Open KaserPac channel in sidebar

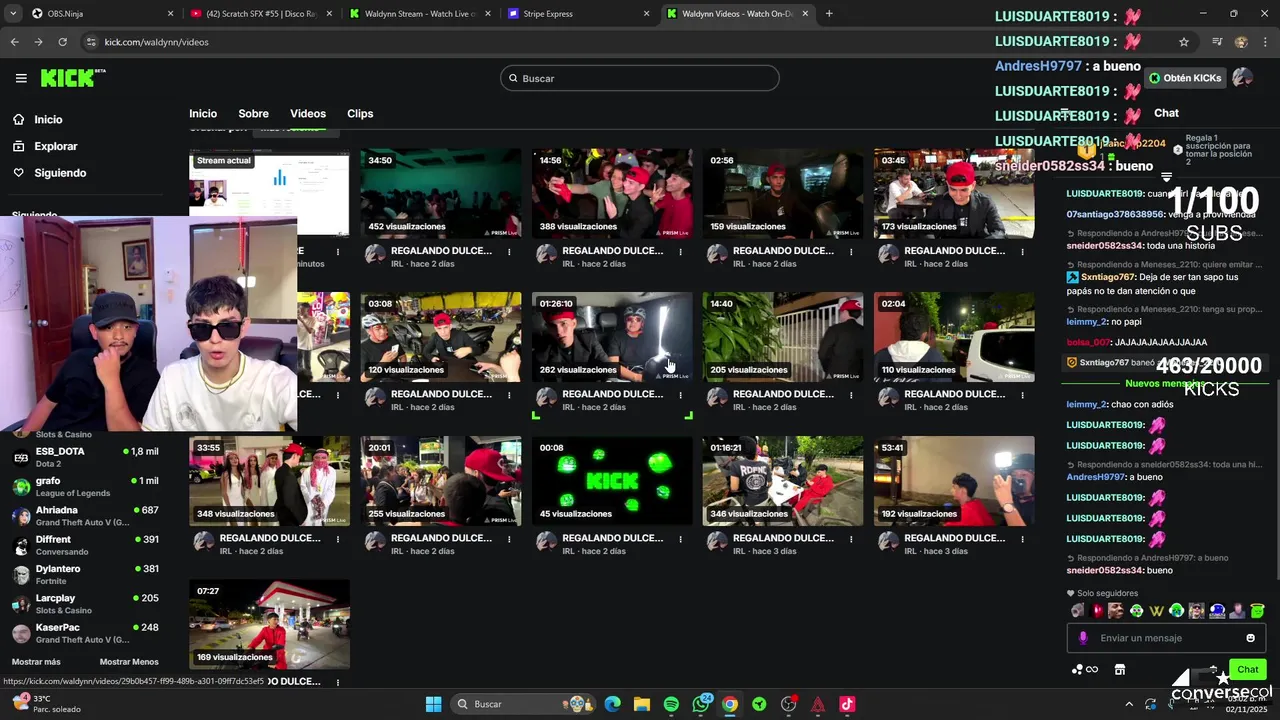coord(85,633)
